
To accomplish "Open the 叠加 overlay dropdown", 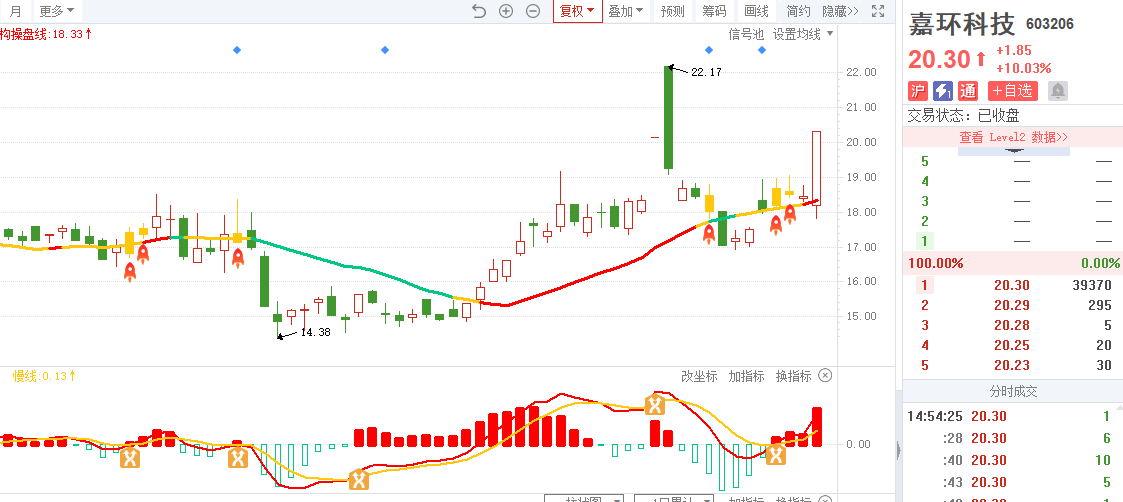I will pyautogui.click(x=626, y=11).
